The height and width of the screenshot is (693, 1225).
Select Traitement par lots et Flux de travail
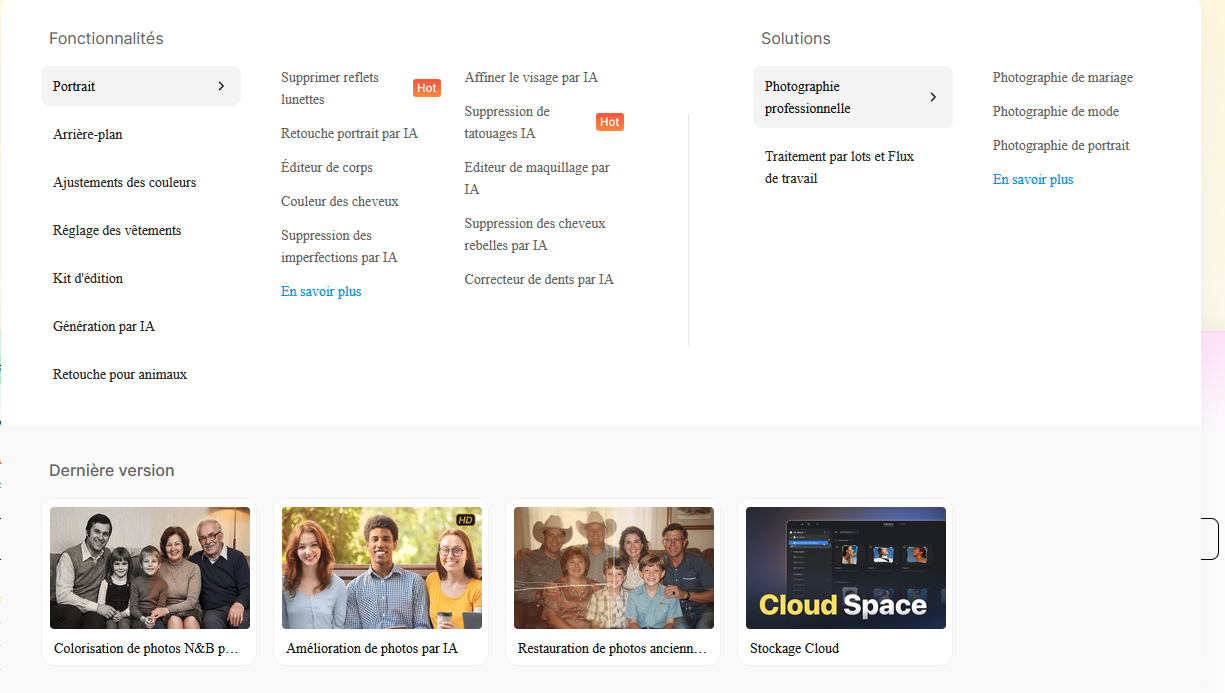(x=840, y=167)
